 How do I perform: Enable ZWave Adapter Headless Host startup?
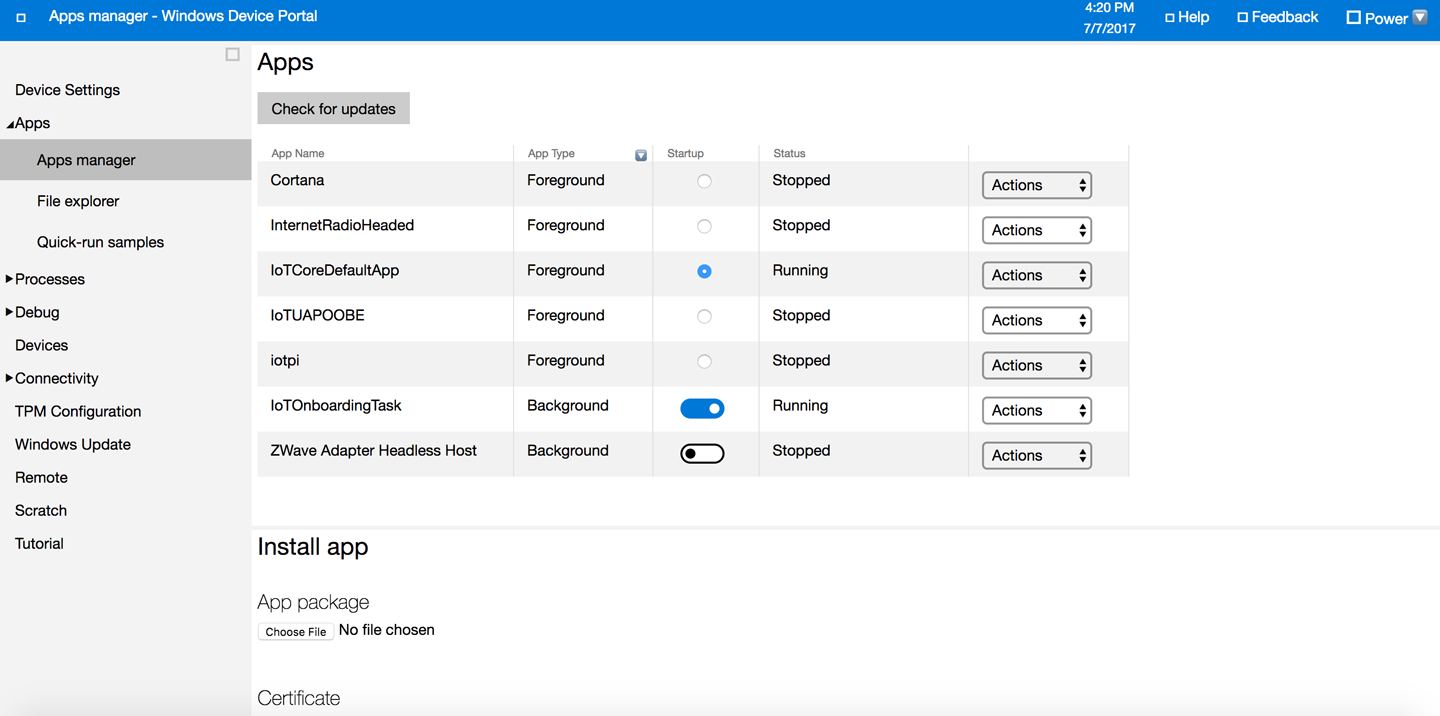pyautogui.click(x=702, y=453)
